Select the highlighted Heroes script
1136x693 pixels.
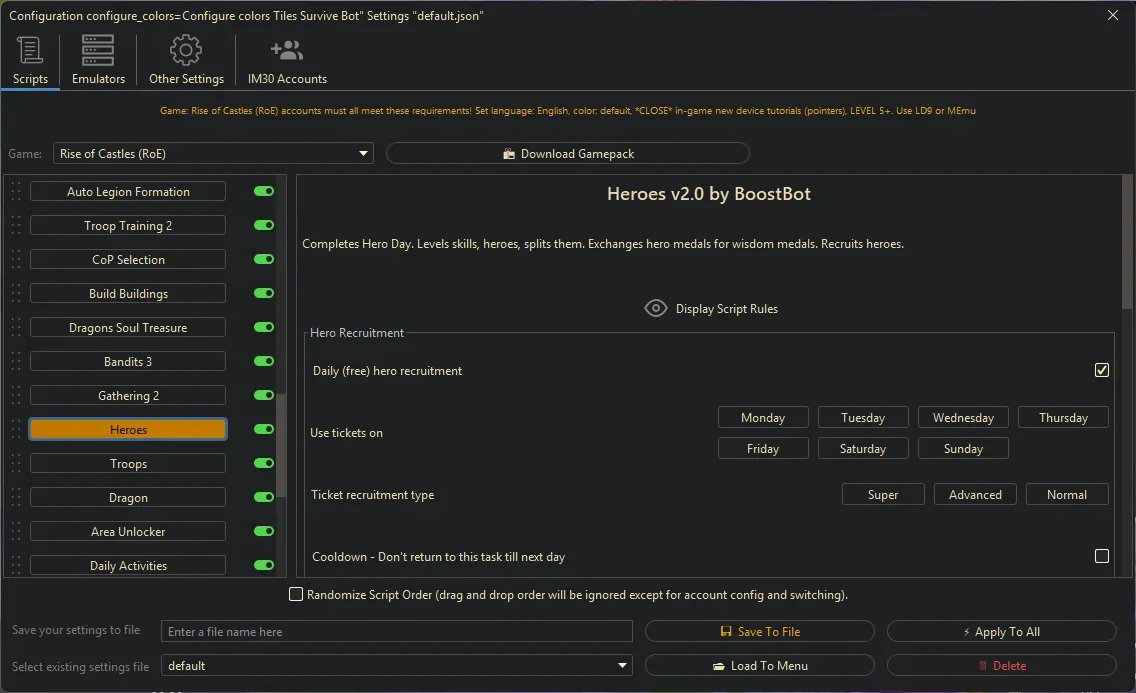click(x=128, y=429)
